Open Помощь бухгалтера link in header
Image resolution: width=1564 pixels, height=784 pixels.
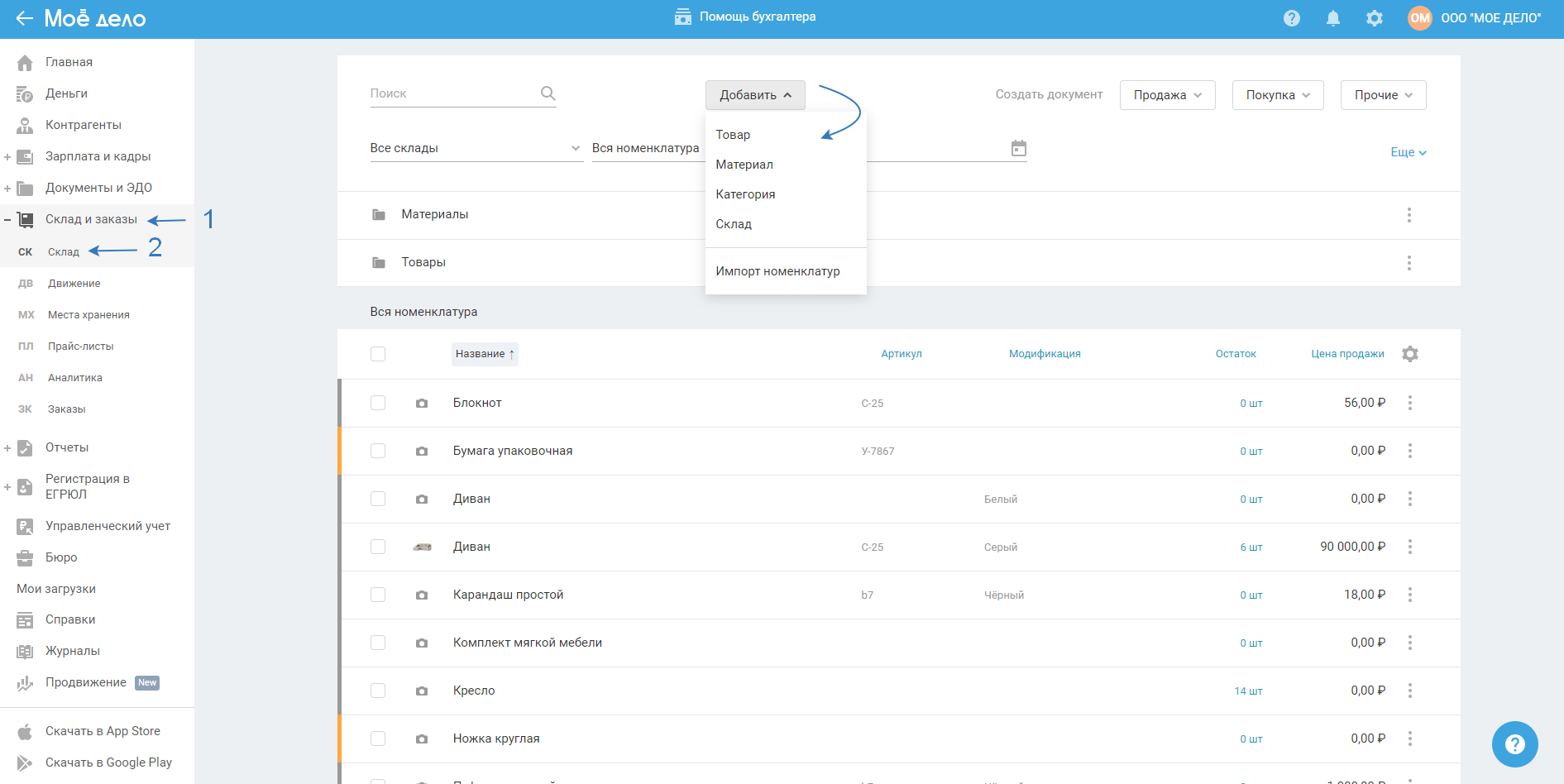745,17
